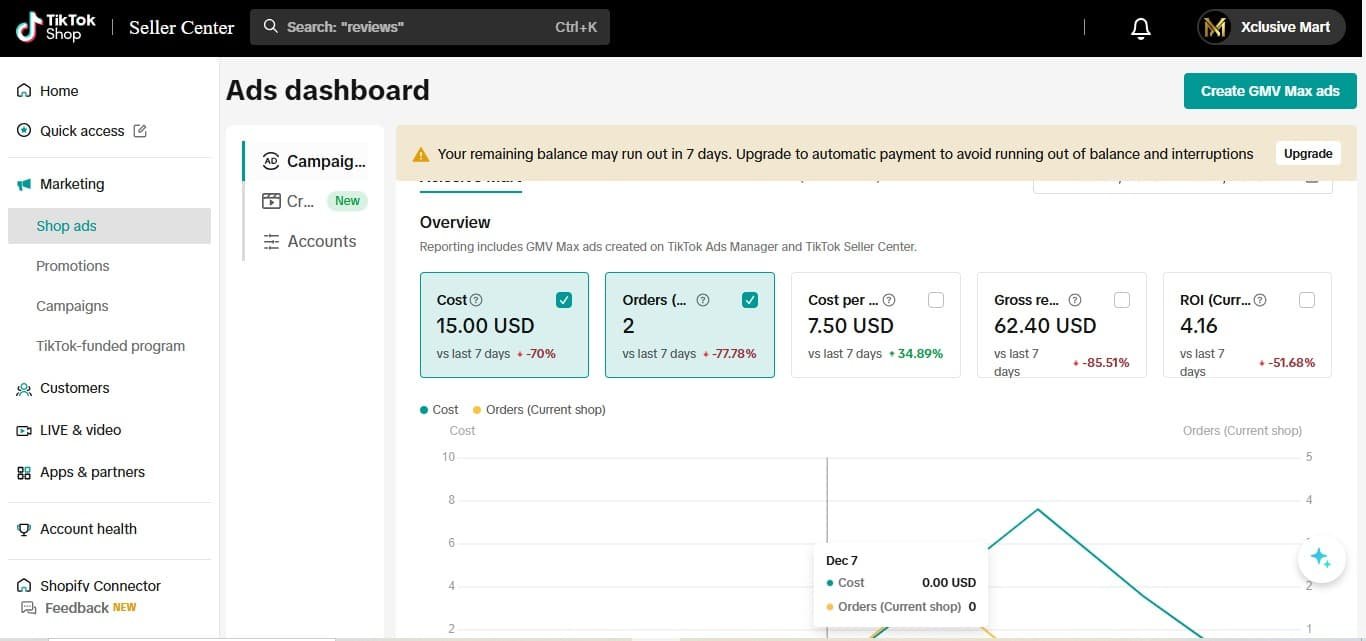The image size is (1366, 641).
Task: Click the search magnifier icon
Action: [271, 27]
